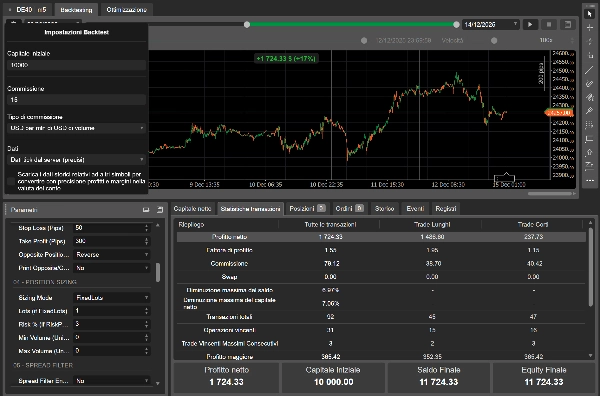Click the chart horizontal scrollbar
600x396 pixels.
551,194
